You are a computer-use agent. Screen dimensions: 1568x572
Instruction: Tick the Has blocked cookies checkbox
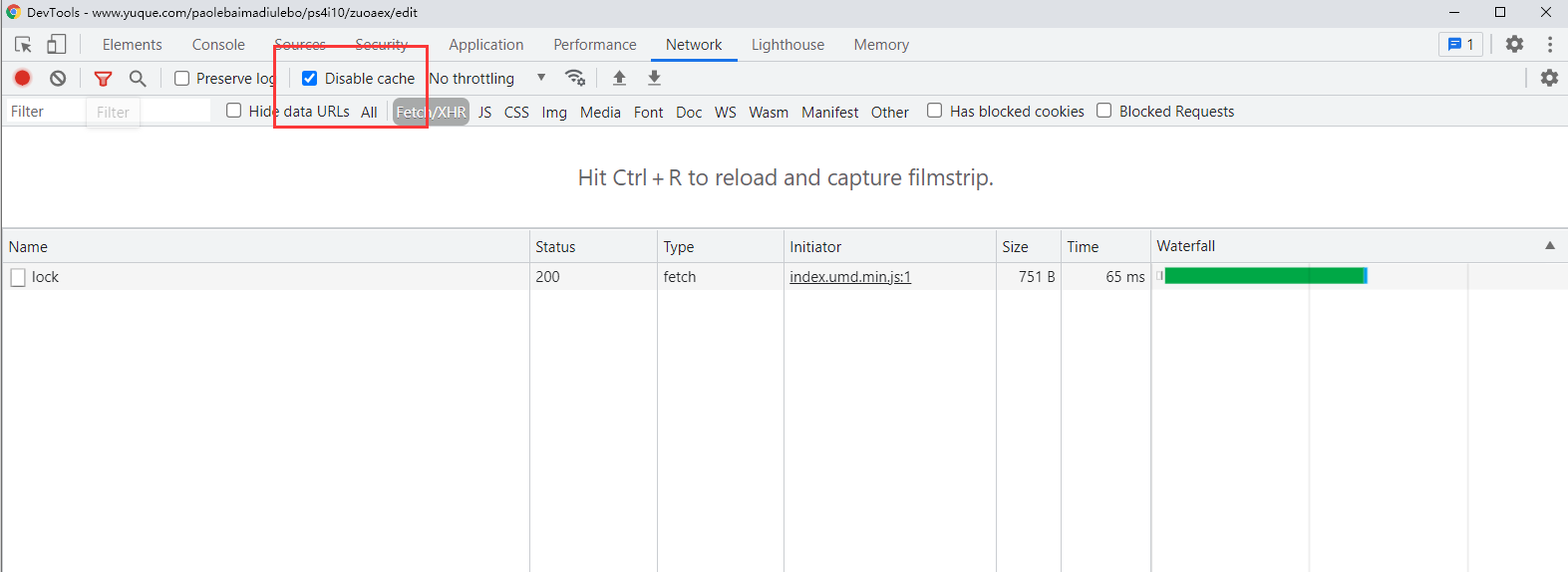click(934, 111)
